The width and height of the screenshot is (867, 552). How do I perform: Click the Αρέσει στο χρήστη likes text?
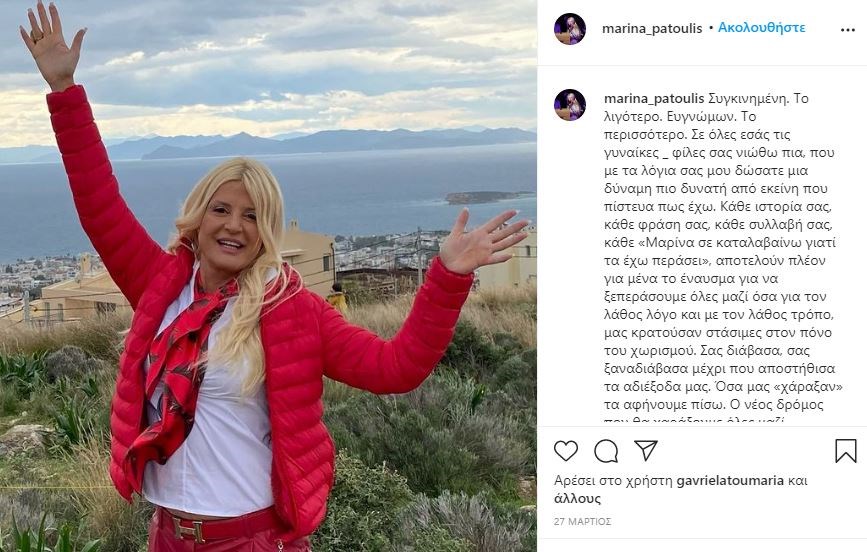tap(614, 481)
